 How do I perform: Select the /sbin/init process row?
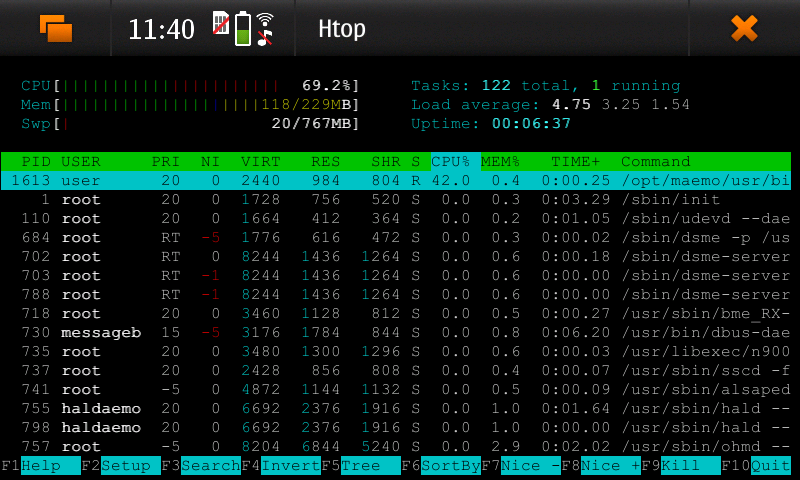[396, 199]
